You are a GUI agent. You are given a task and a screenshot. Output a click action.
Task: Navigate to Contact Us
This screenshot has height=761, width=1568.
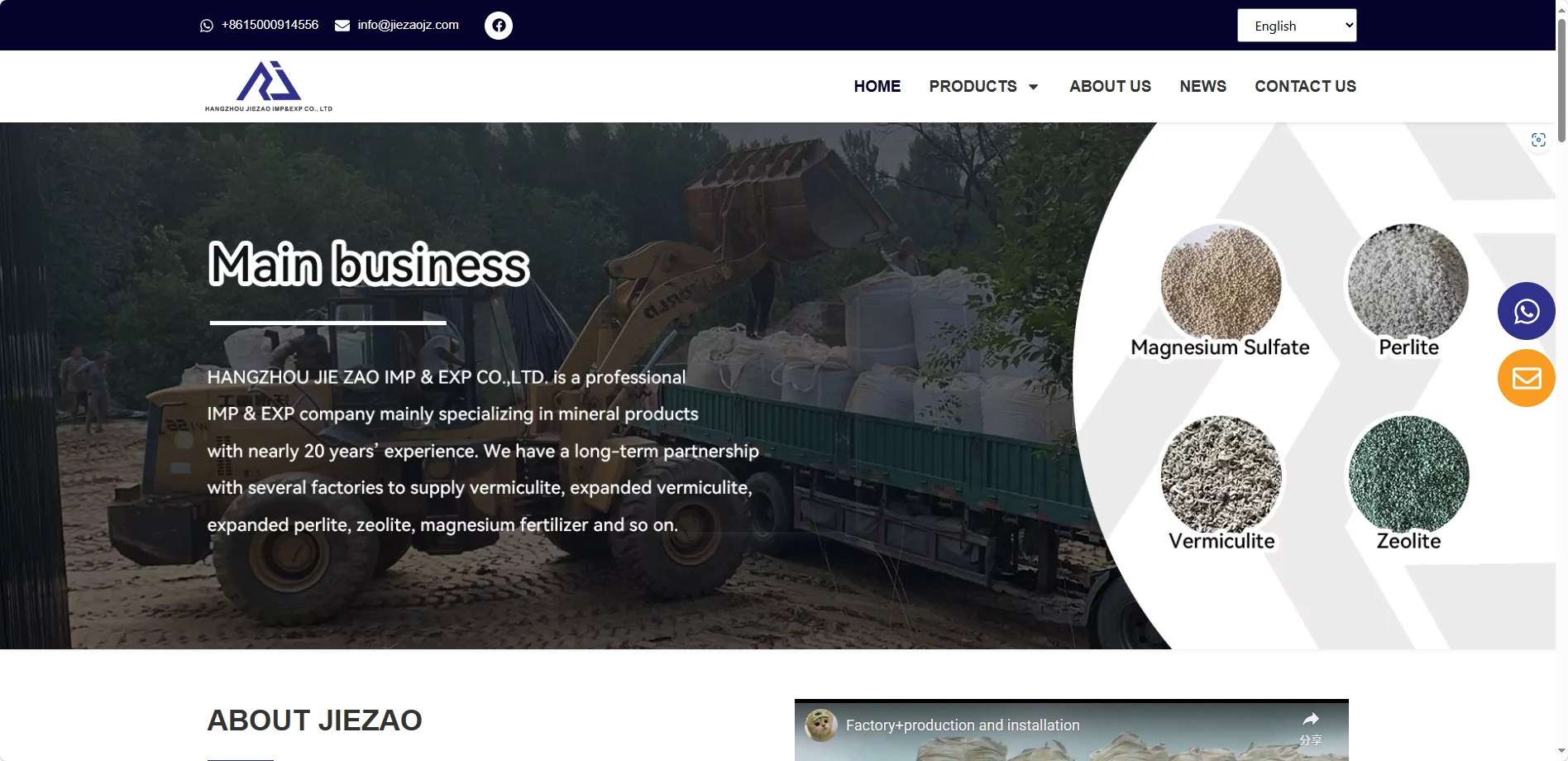[x=1305, y=86]
